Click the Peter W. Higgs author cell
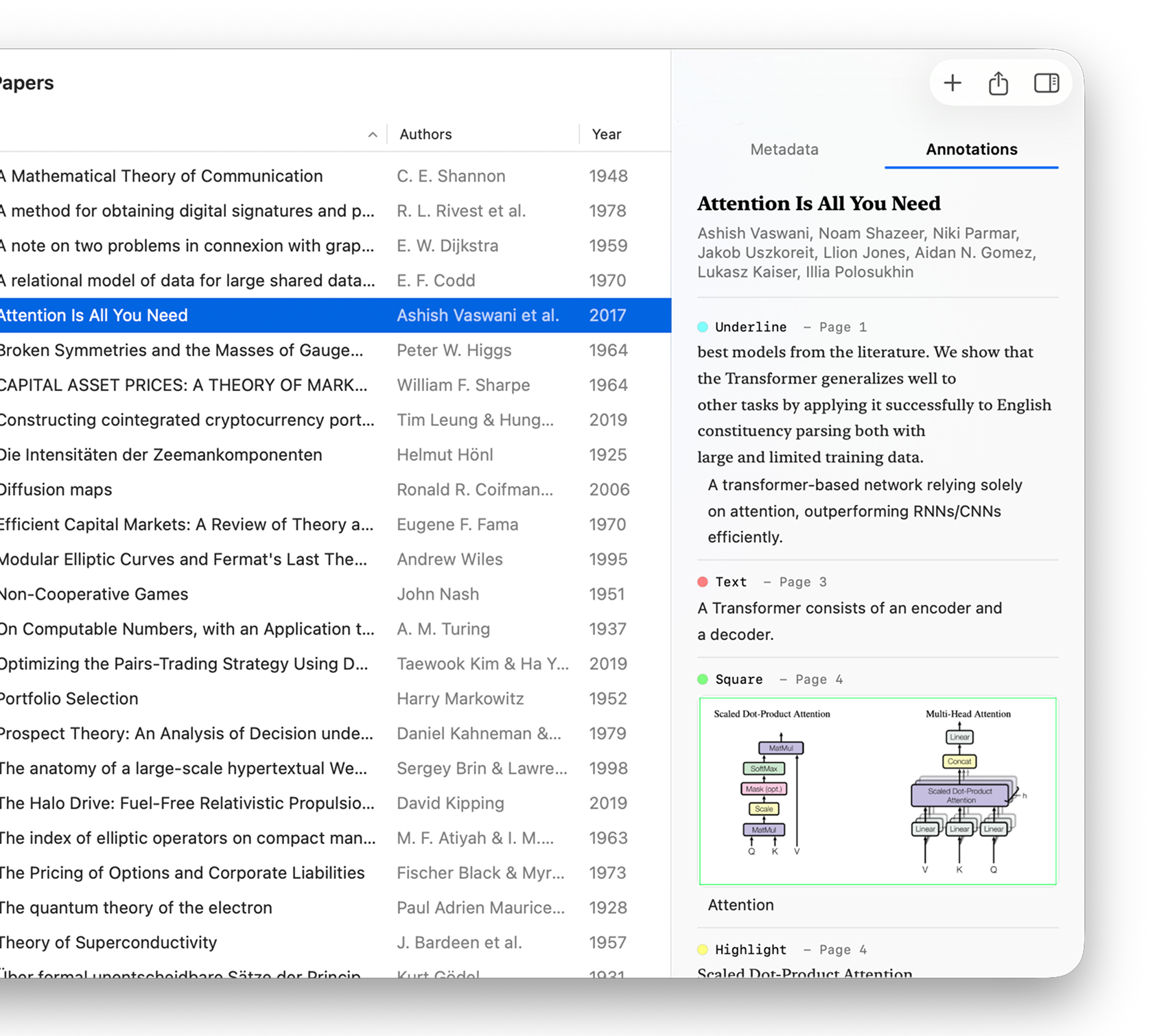 tap(454, 350)
